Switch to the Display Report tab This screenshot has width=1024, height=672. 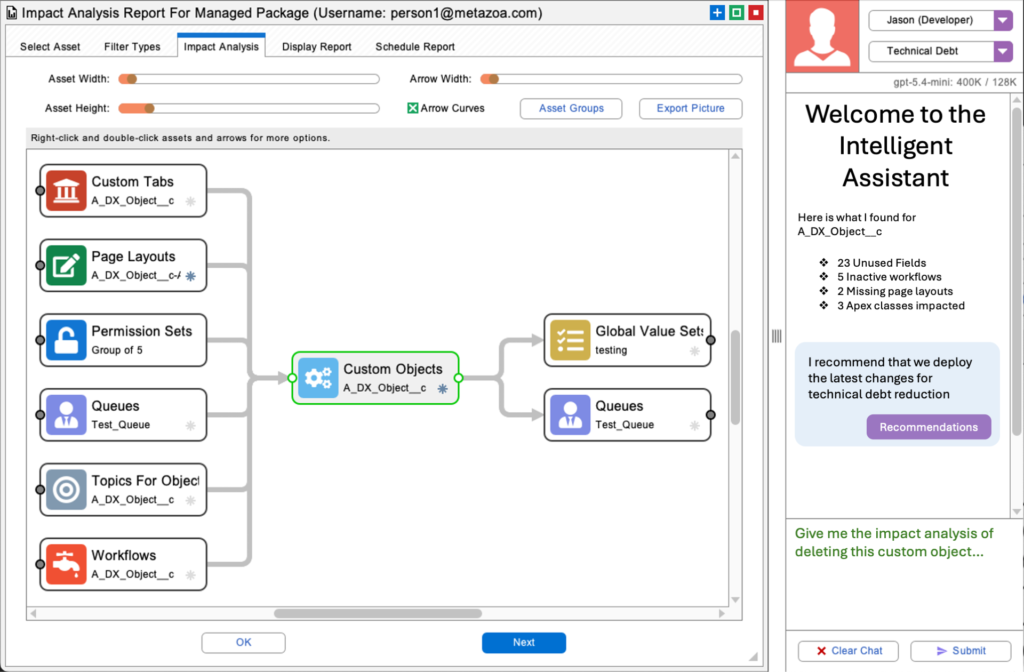pos(316,47)
